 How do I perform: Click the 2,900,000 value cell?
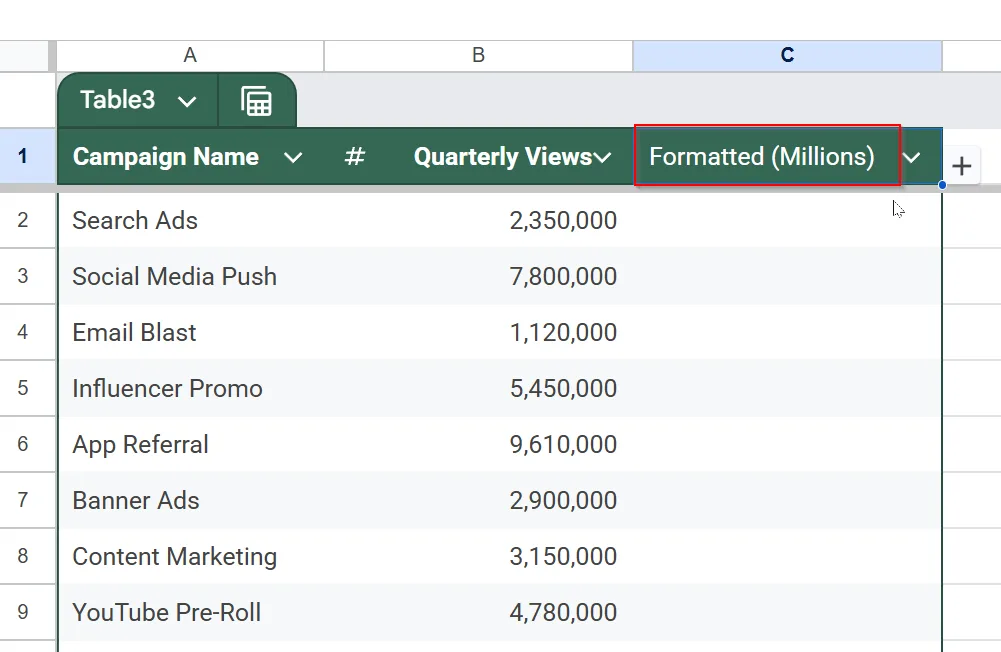point(479,500)
